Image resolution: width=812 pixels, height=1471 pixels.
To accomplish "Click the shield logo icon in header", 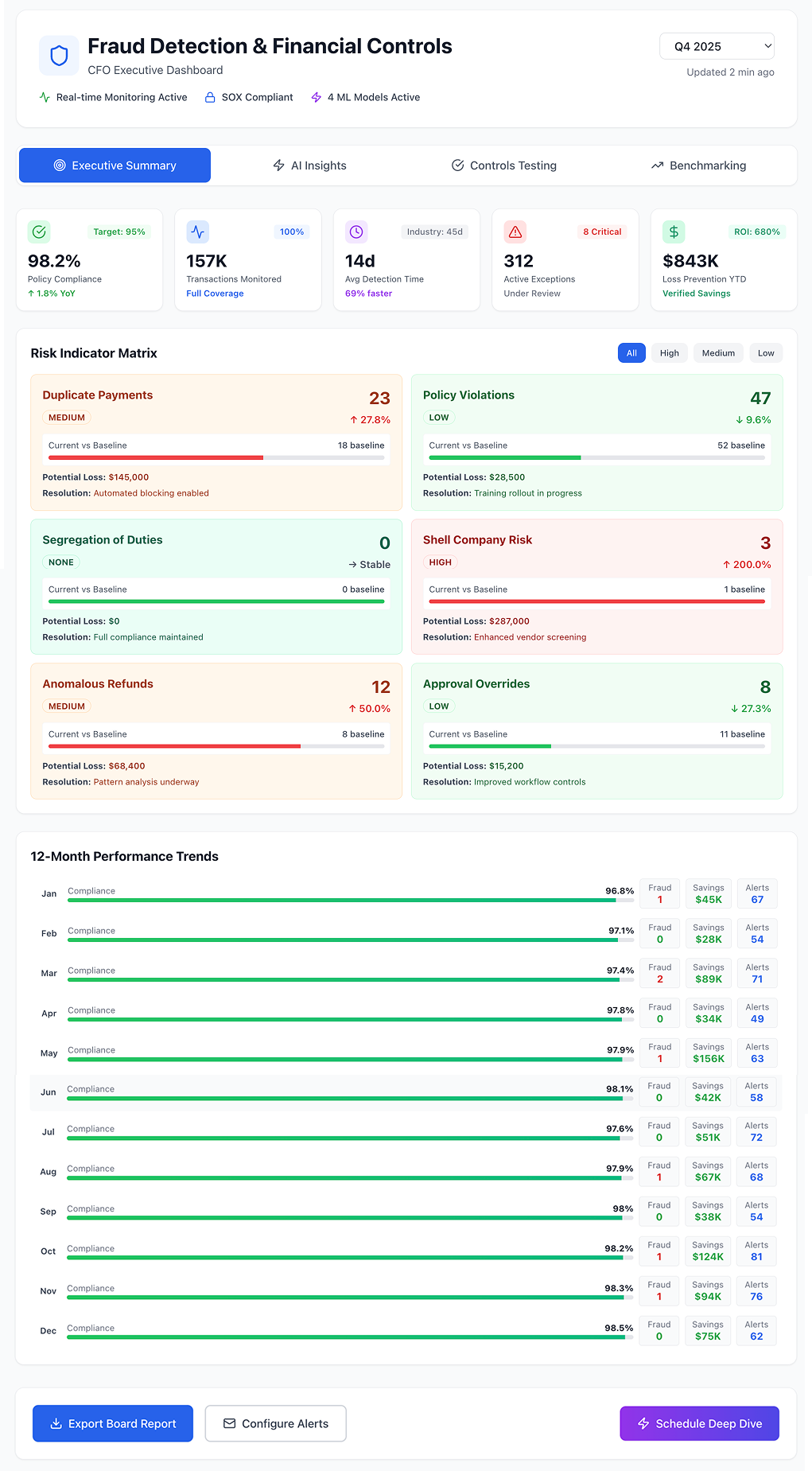I will [x=59, y=55].
